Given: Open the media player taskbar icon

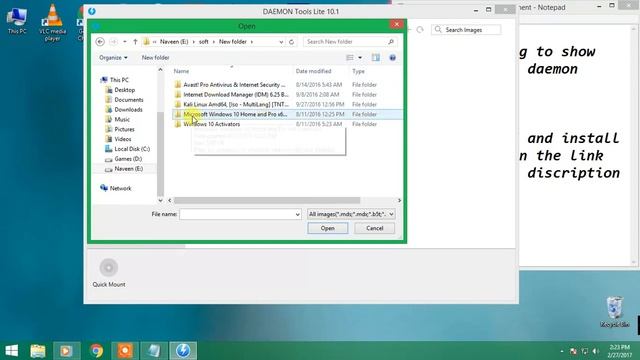Looking at the screenshot, I should click(x=67, y=351).
